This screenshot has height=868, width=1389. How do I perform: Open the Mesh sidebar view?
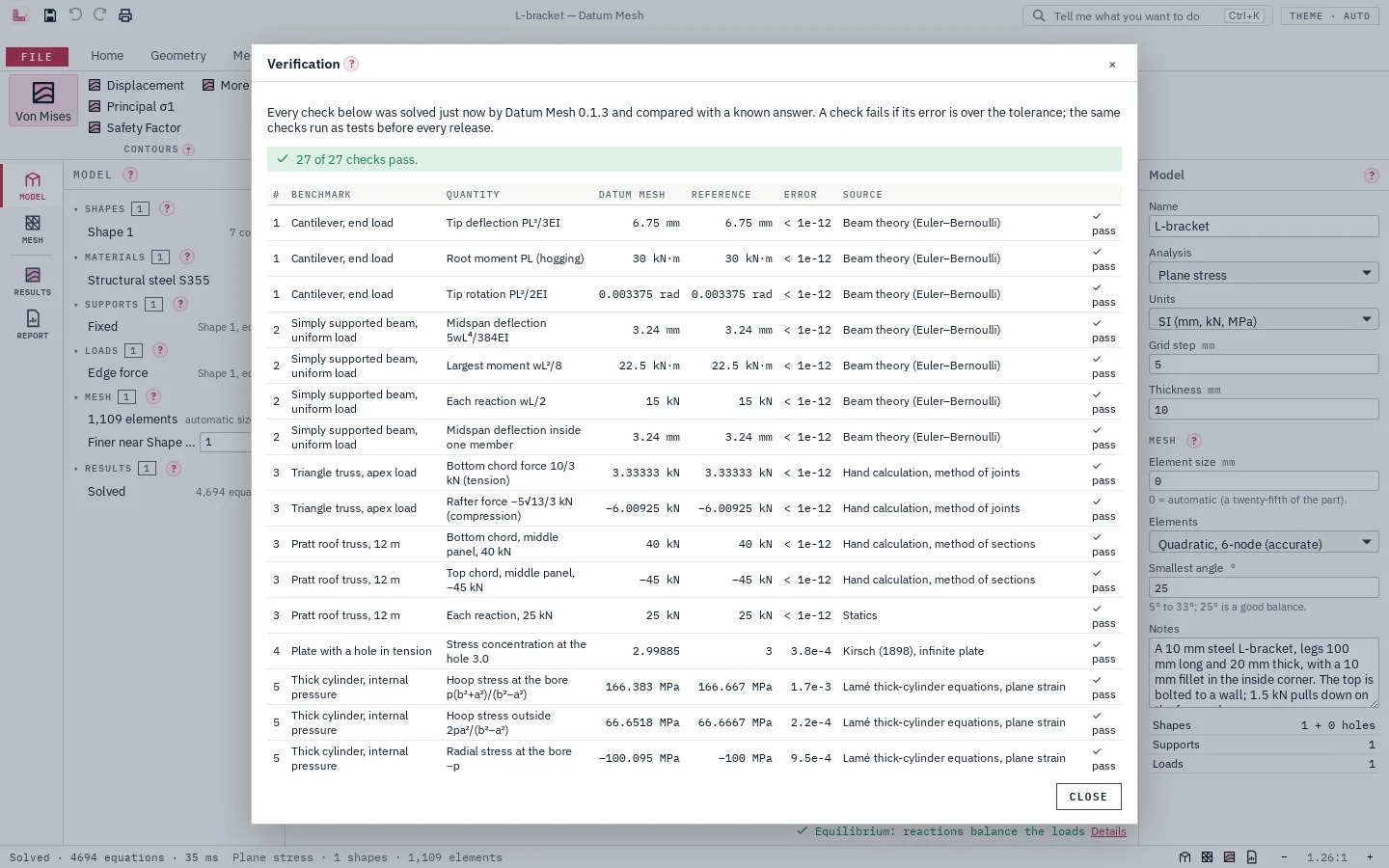tap(33, 230)
